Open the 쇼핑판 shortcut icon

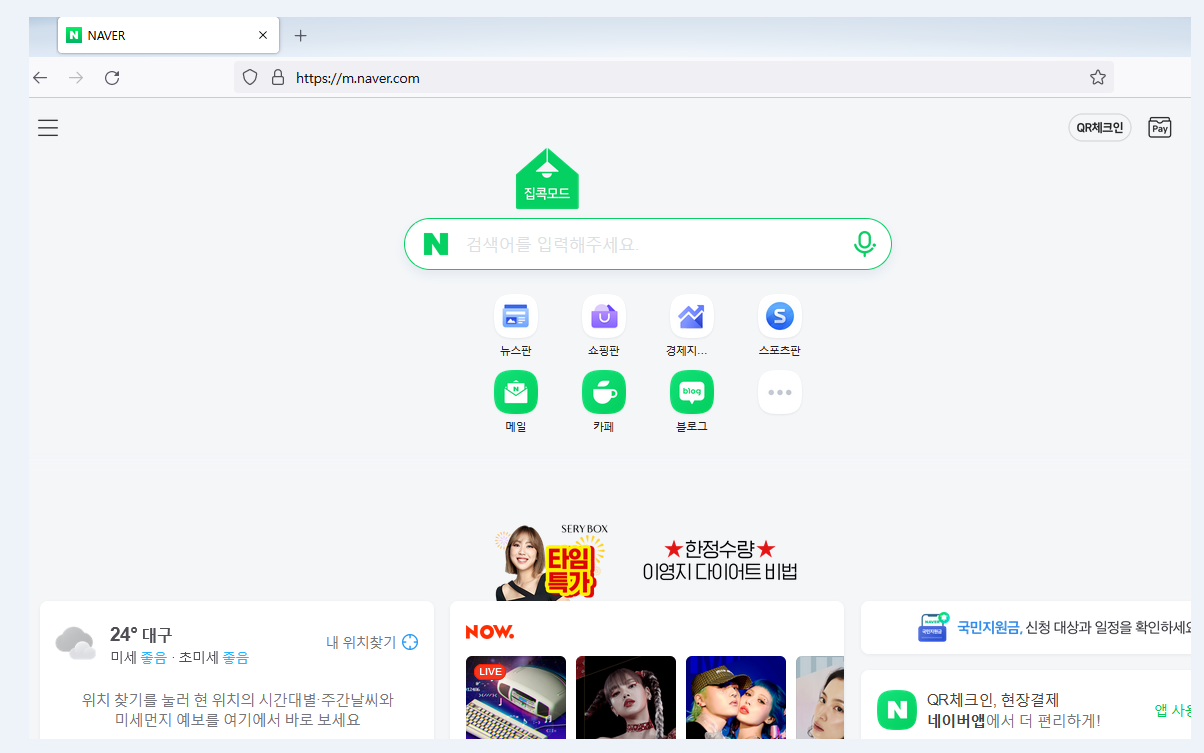[x=604, y=316]
